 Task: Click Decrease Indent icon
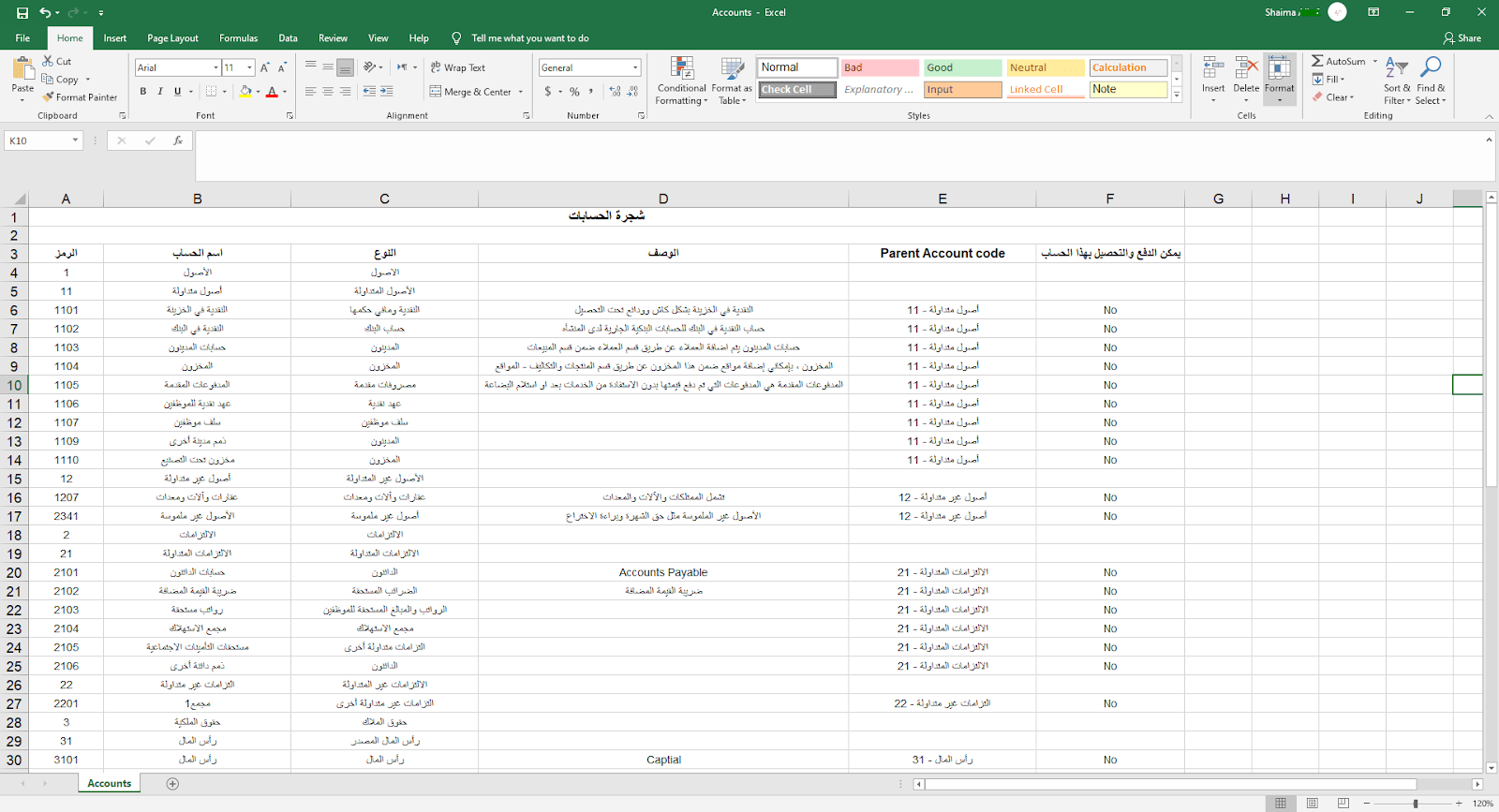pyautogui.click(x=369, y=92)
